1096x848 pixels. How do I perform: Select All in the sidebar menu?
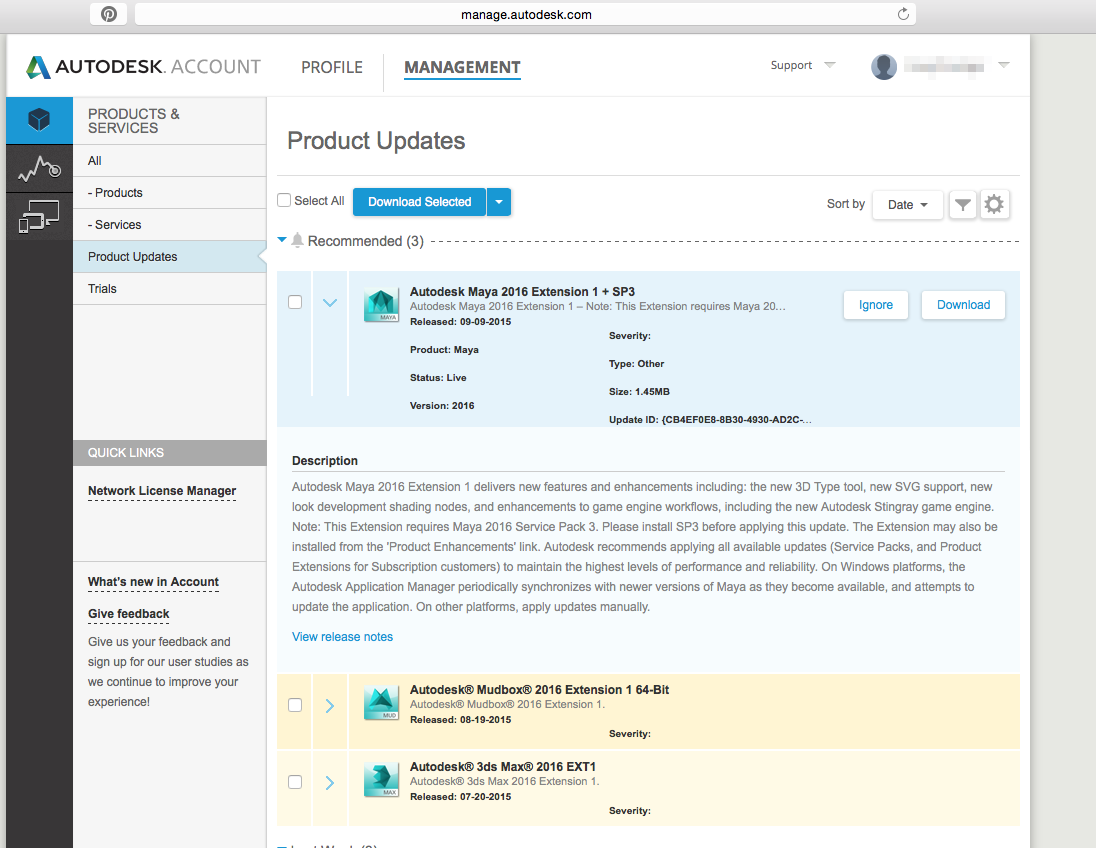[x=170, y=161]
